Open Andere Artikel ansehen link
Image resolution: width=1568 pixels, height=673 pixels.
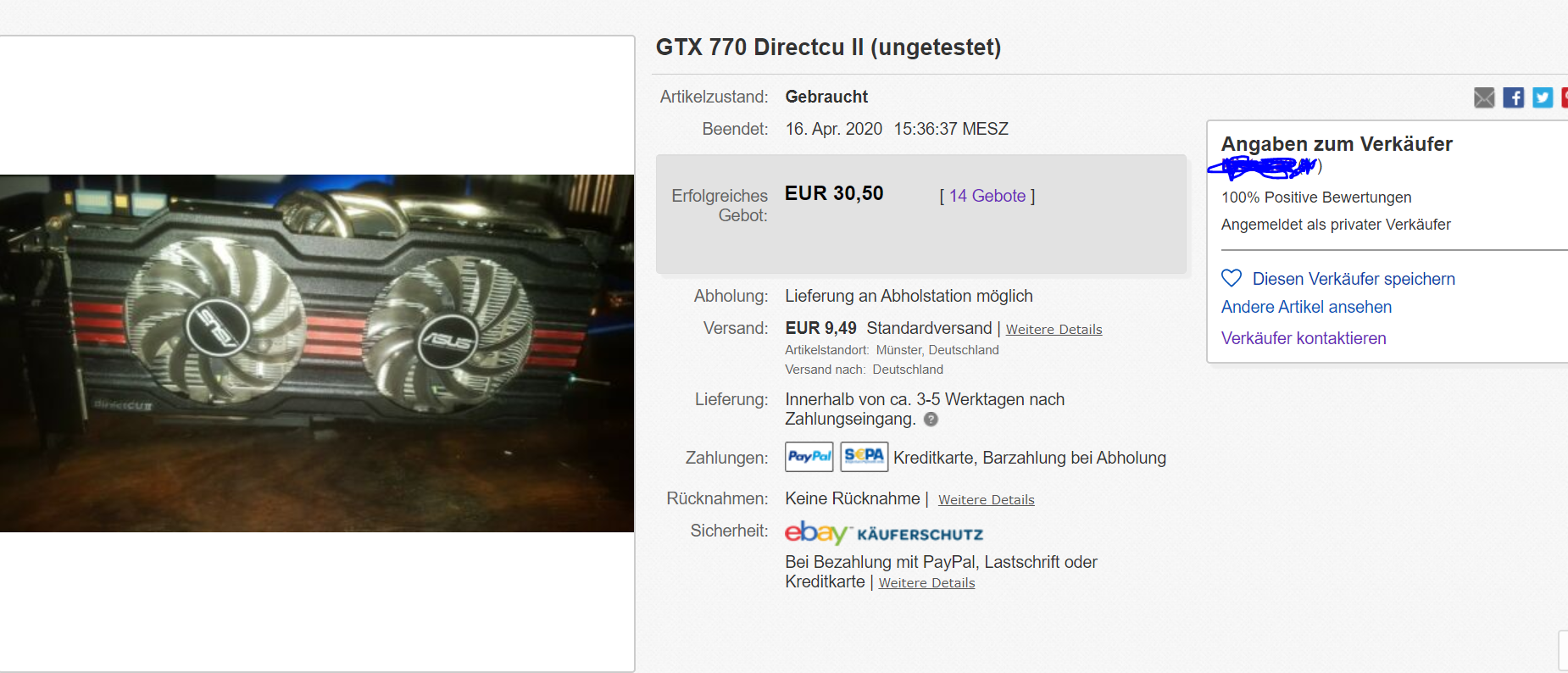tap(1306, 307)
